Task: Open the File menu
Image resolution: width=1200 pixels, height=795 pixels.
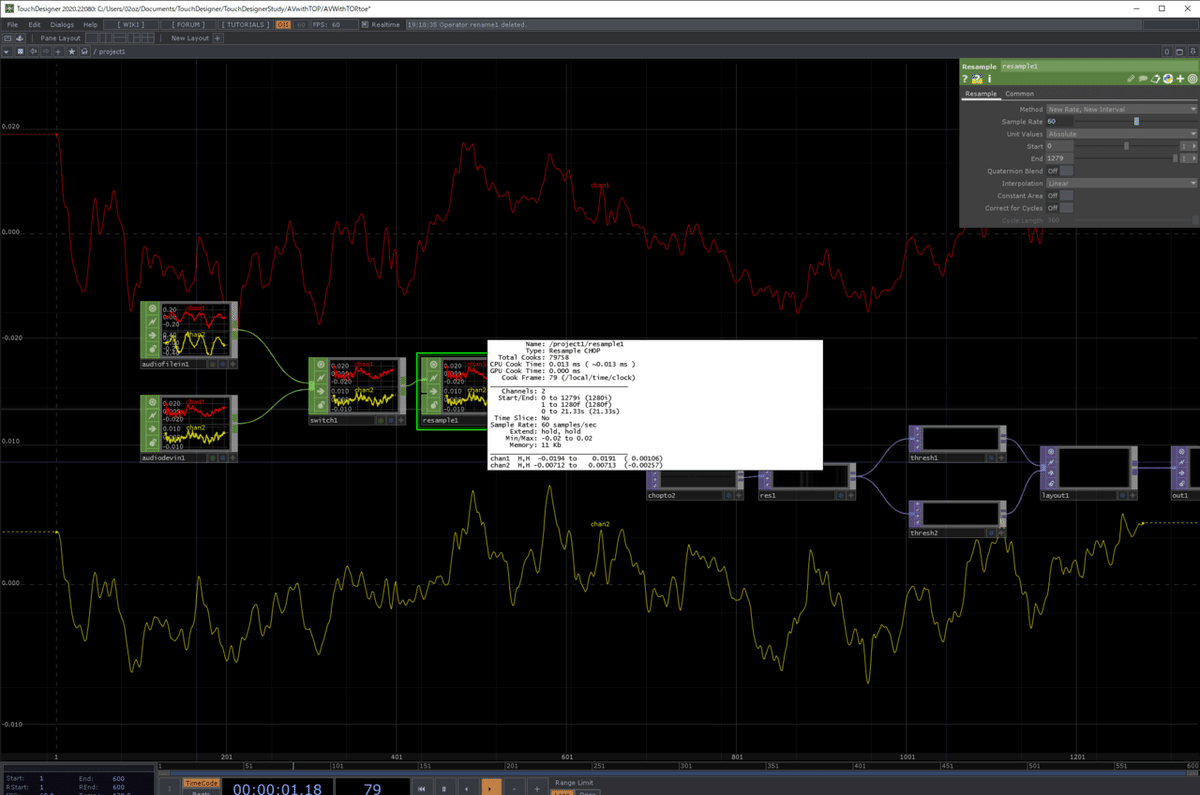Action: (x=12, y=25)
